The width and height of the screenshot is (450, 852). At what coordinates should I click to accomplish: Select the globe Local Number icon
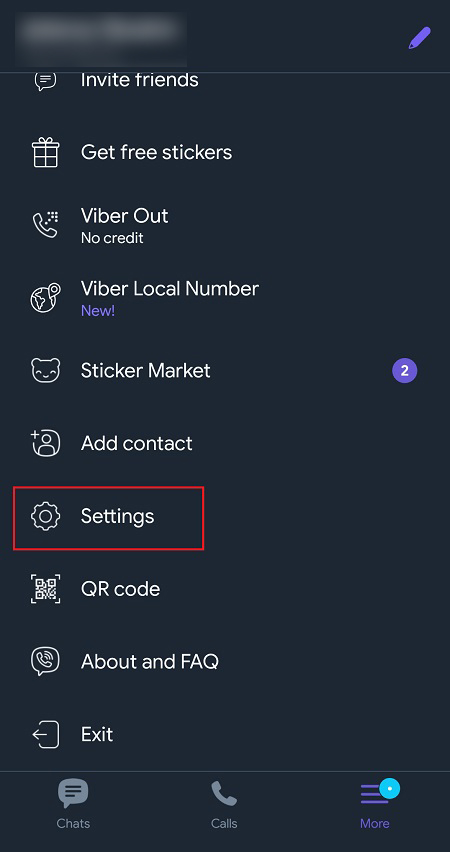[x=45, y=298]
